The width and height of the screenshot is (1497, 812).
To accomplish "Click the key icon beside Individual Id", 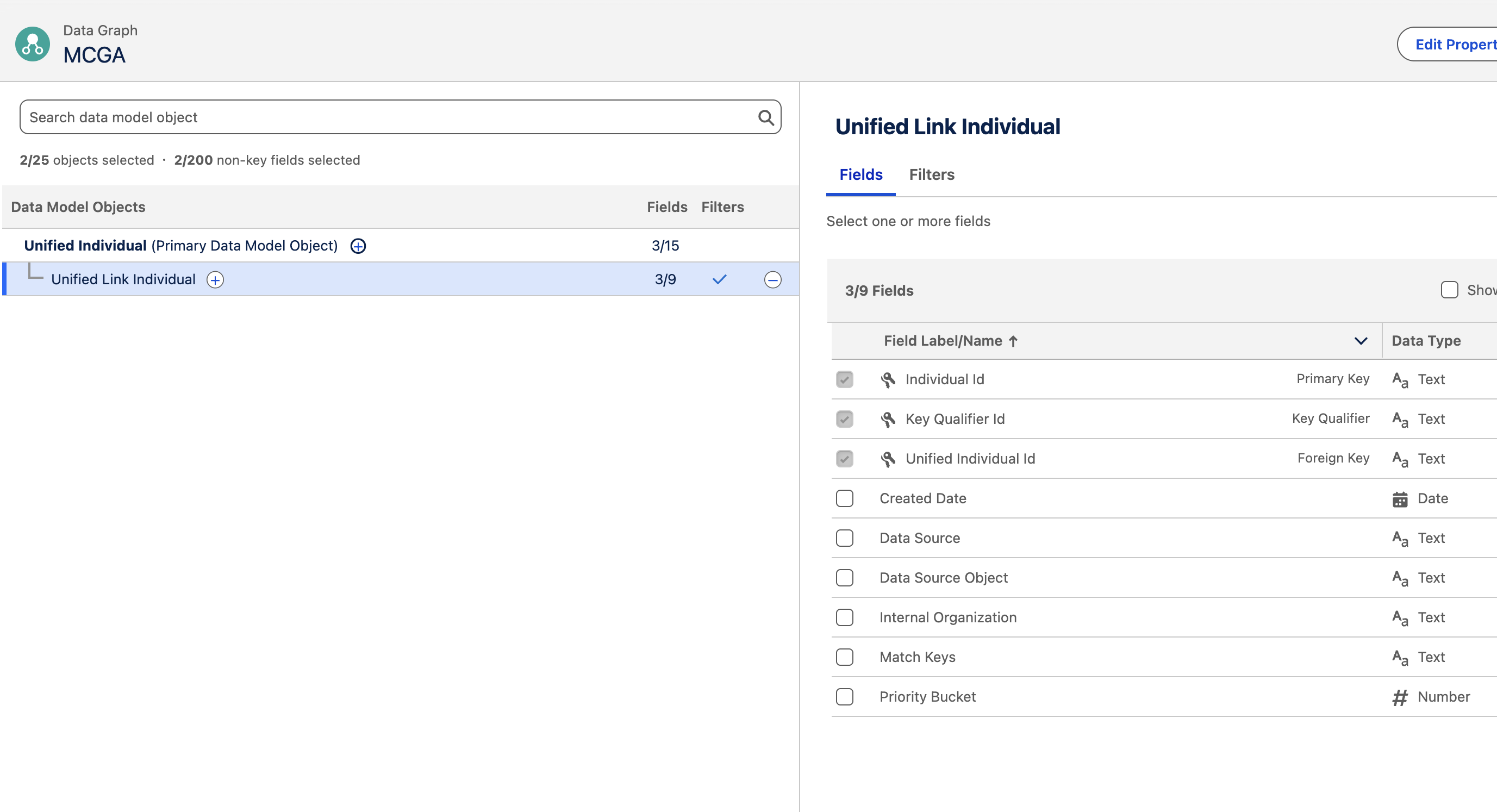I will point(888,379).
